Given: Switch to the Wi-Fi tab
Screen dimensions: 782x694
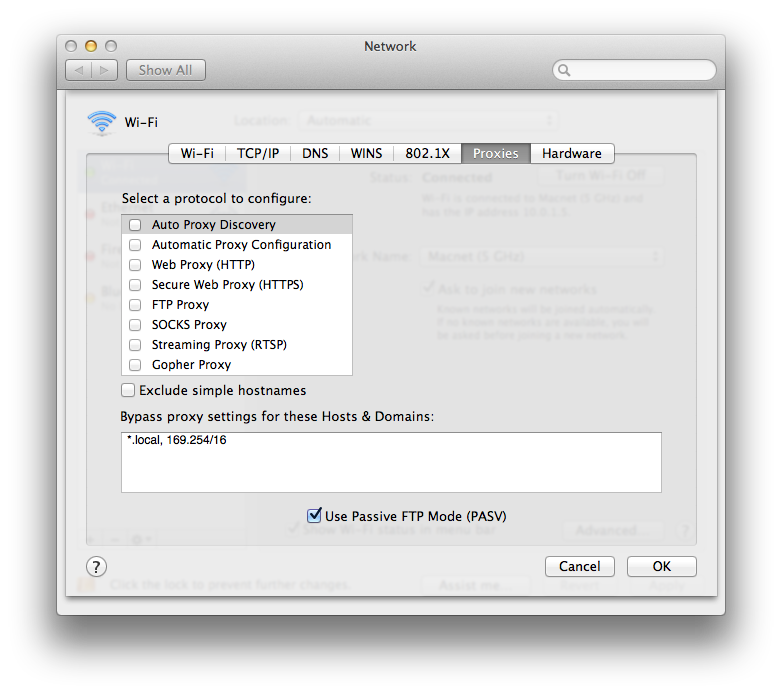Looking at the screenshot, I should tap(197, 154).
